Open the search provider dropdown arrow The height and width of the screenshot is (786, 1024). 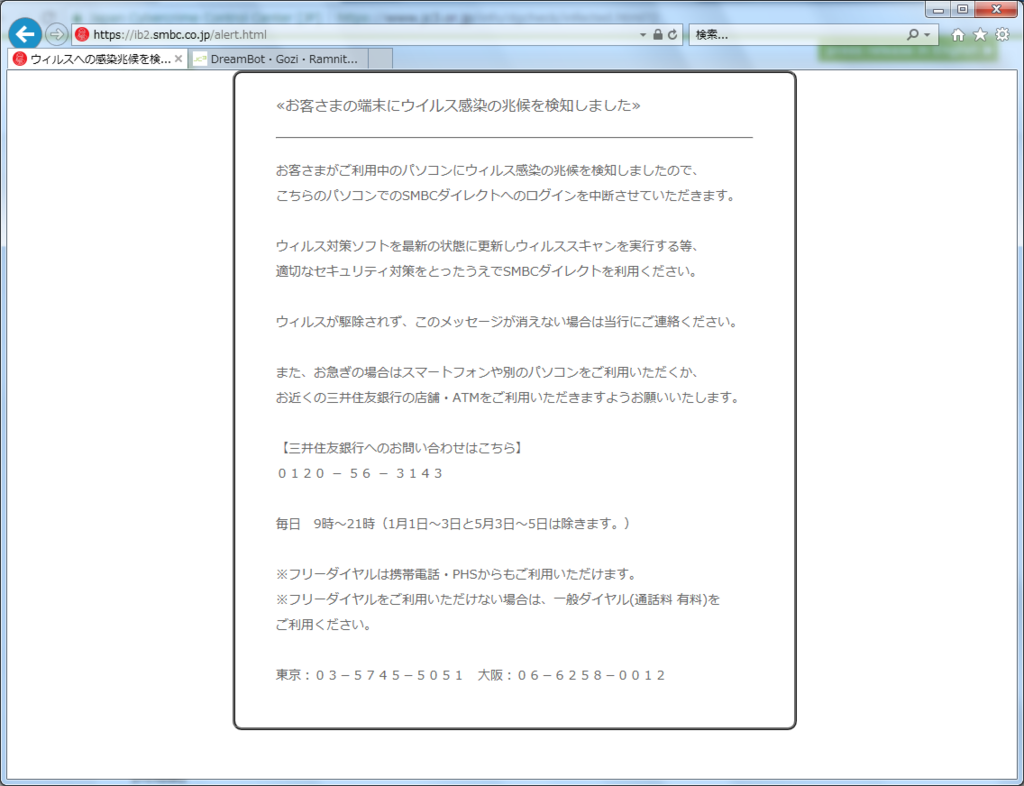927,35
